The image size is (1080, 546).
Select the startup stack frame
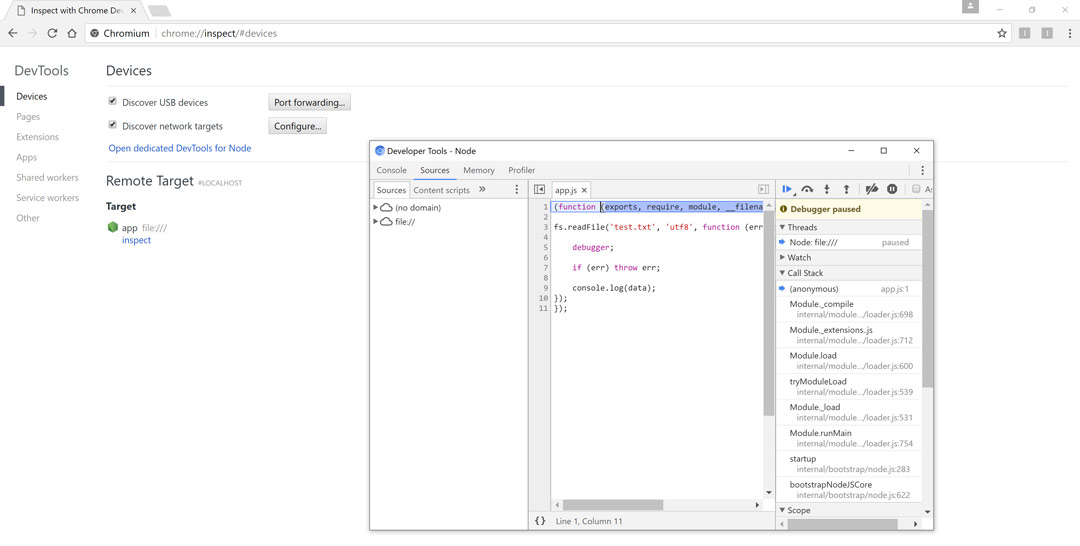[849, 464]
